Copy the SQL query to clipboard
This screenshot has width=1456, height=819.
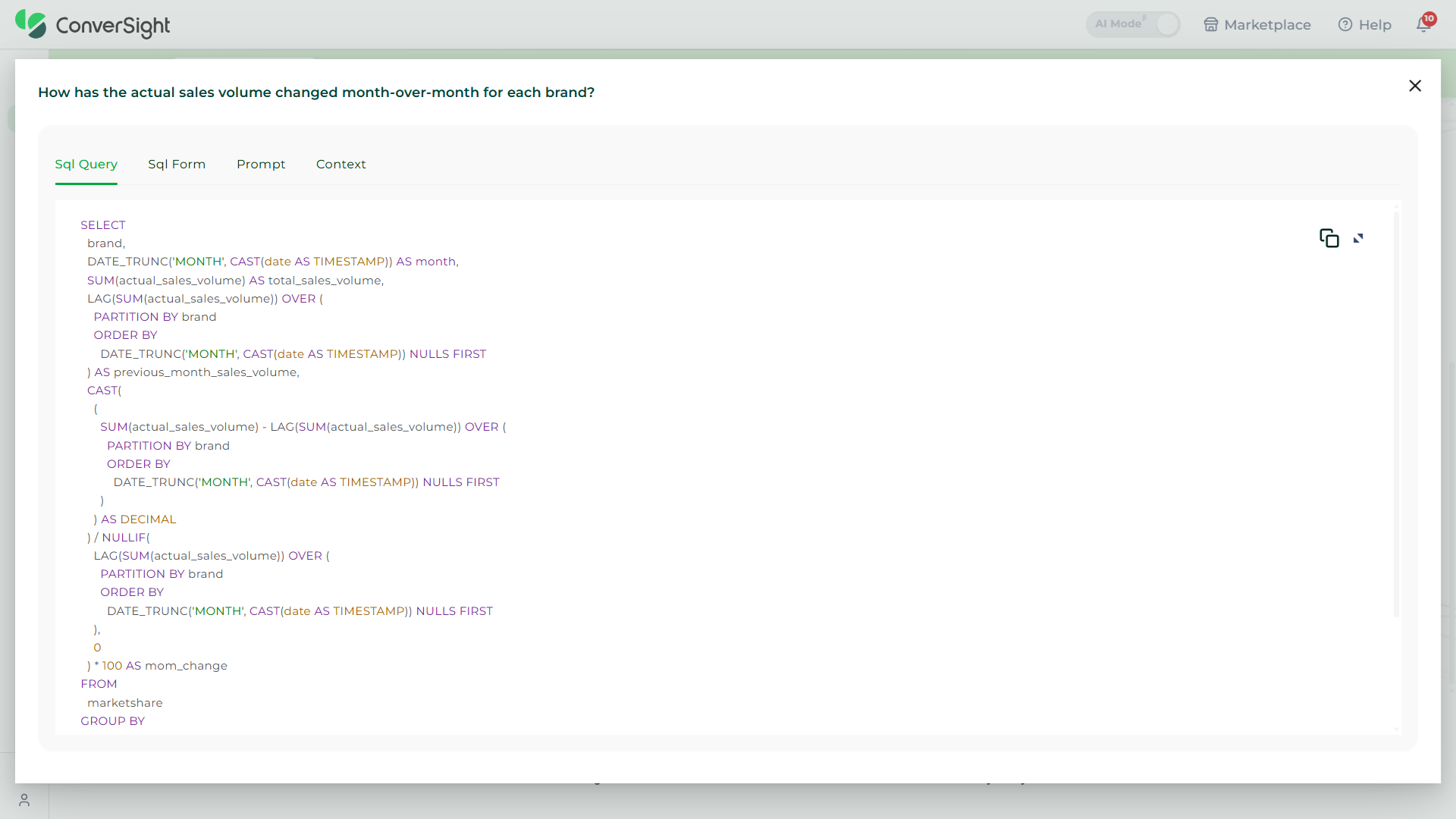1329,238
